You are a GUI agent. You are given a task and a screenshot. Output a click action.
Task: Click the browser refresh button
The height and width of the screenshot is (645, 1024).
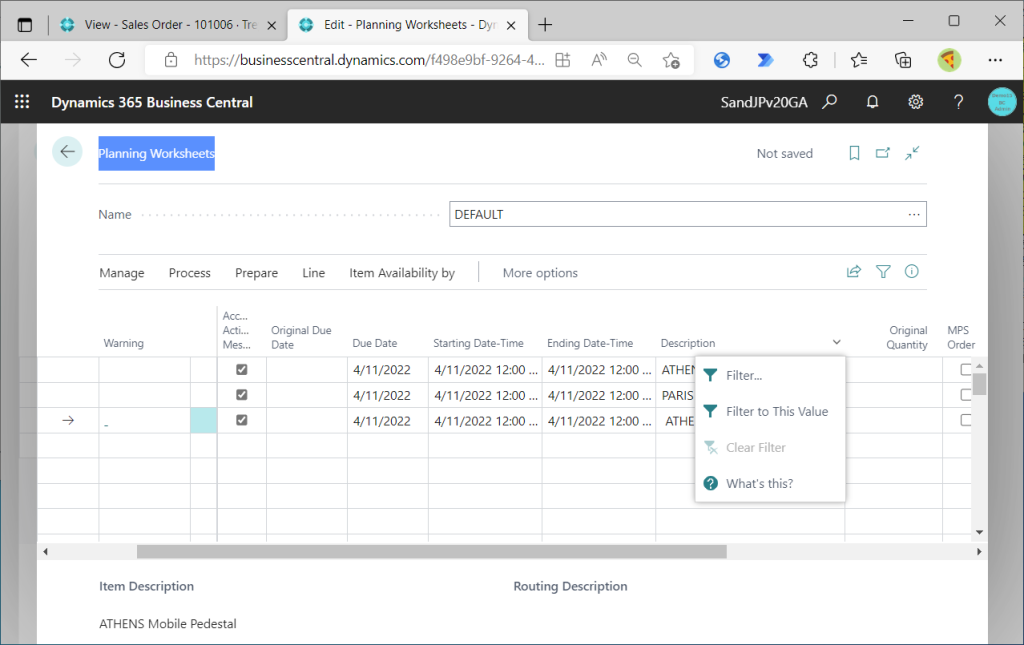117,60
